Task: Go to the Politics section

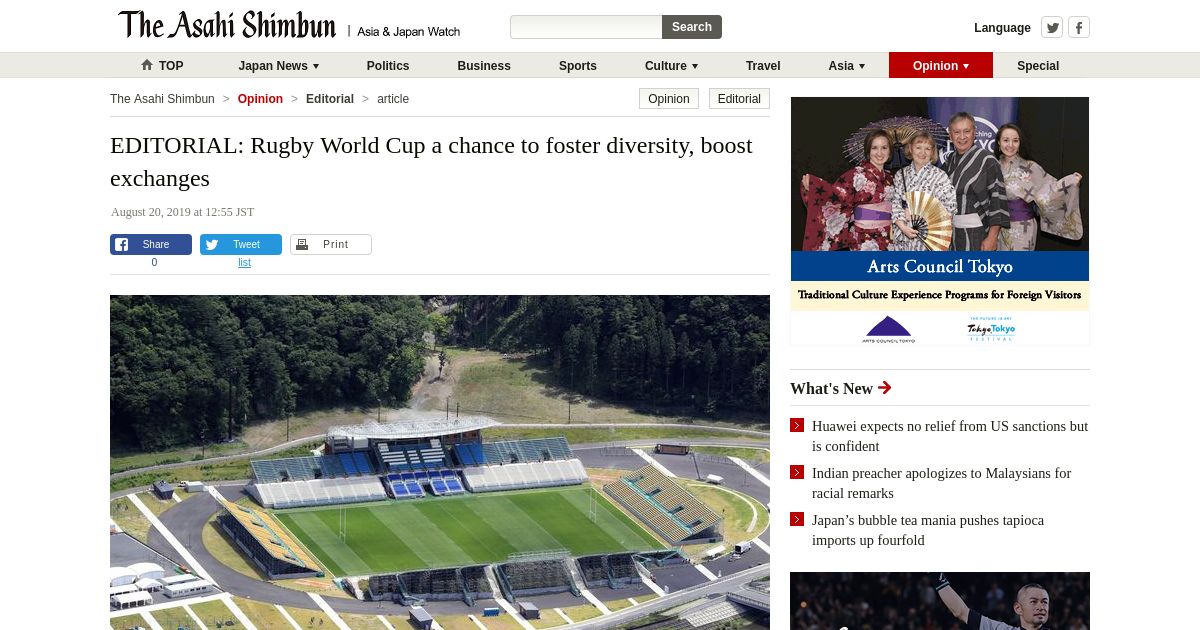Action: click(388, 66)
